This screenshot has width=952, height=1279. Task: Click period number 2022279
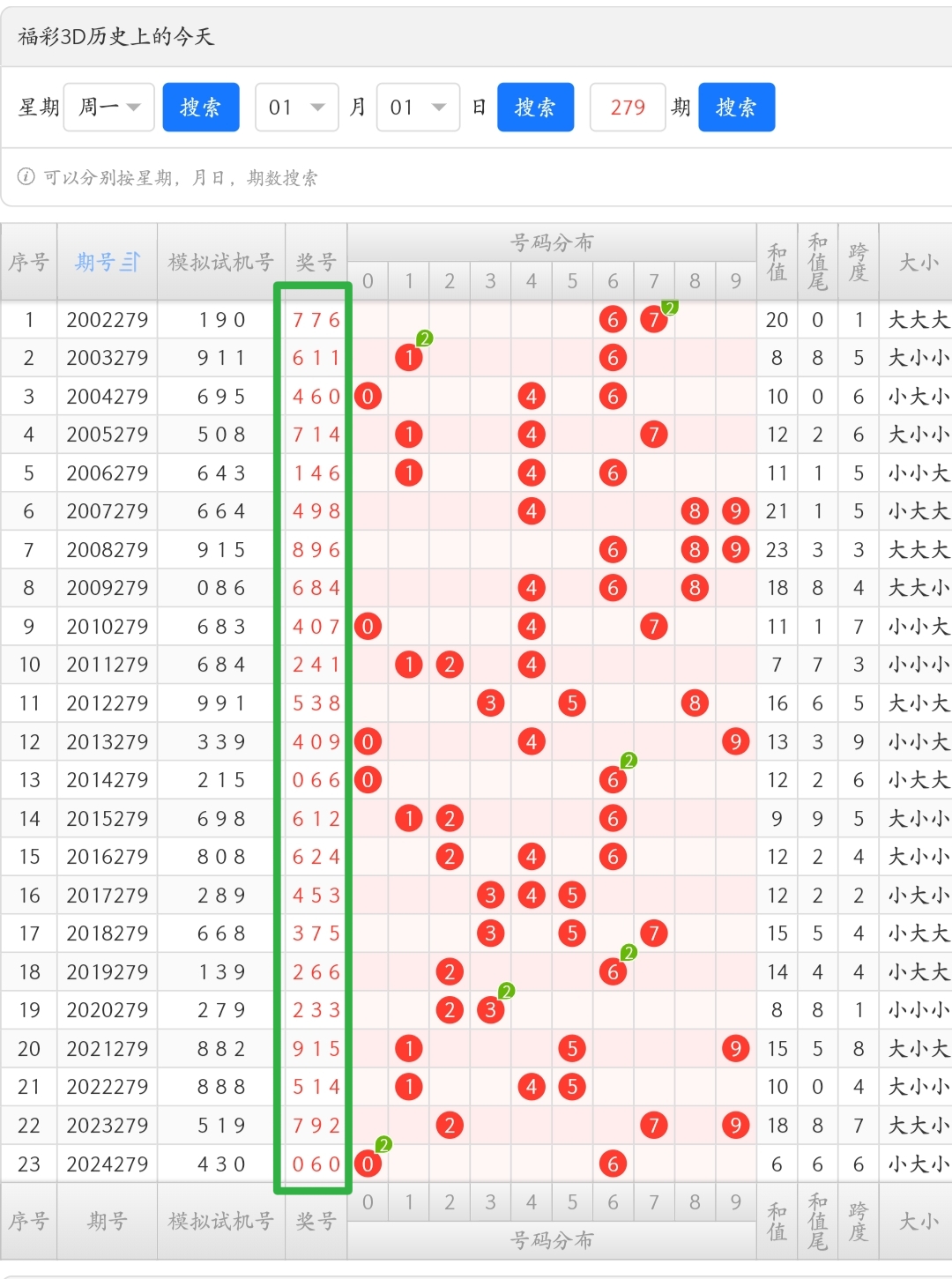coord(108,1086)
